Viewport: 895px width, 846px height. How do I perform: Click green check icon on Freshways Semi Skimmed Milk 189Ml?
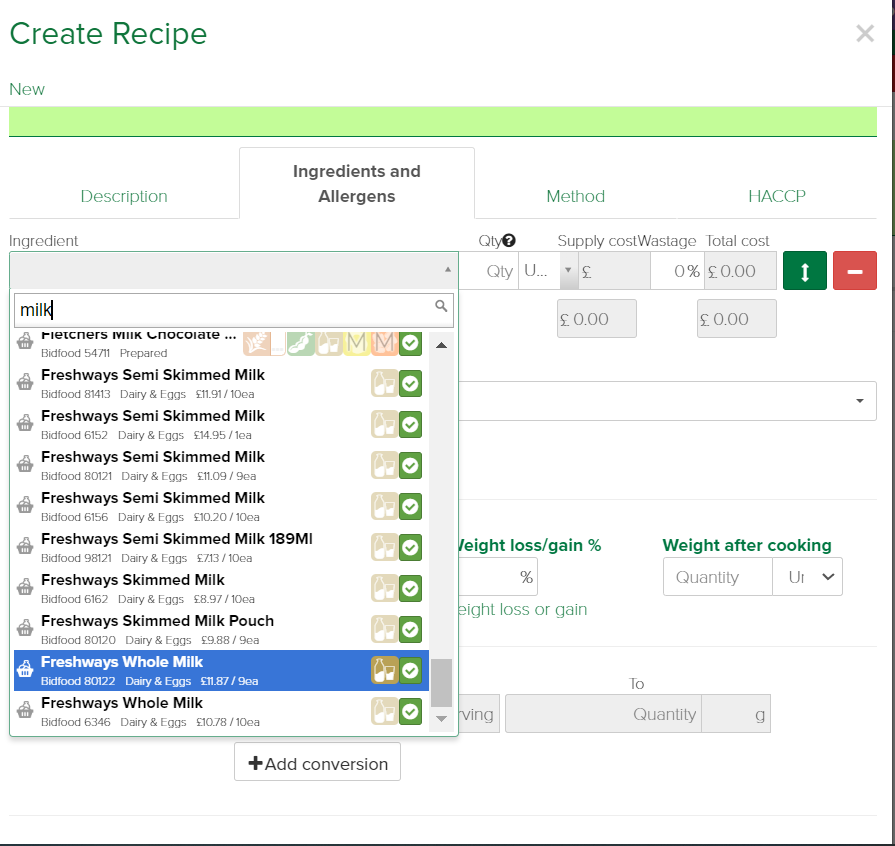pos(410,547)
